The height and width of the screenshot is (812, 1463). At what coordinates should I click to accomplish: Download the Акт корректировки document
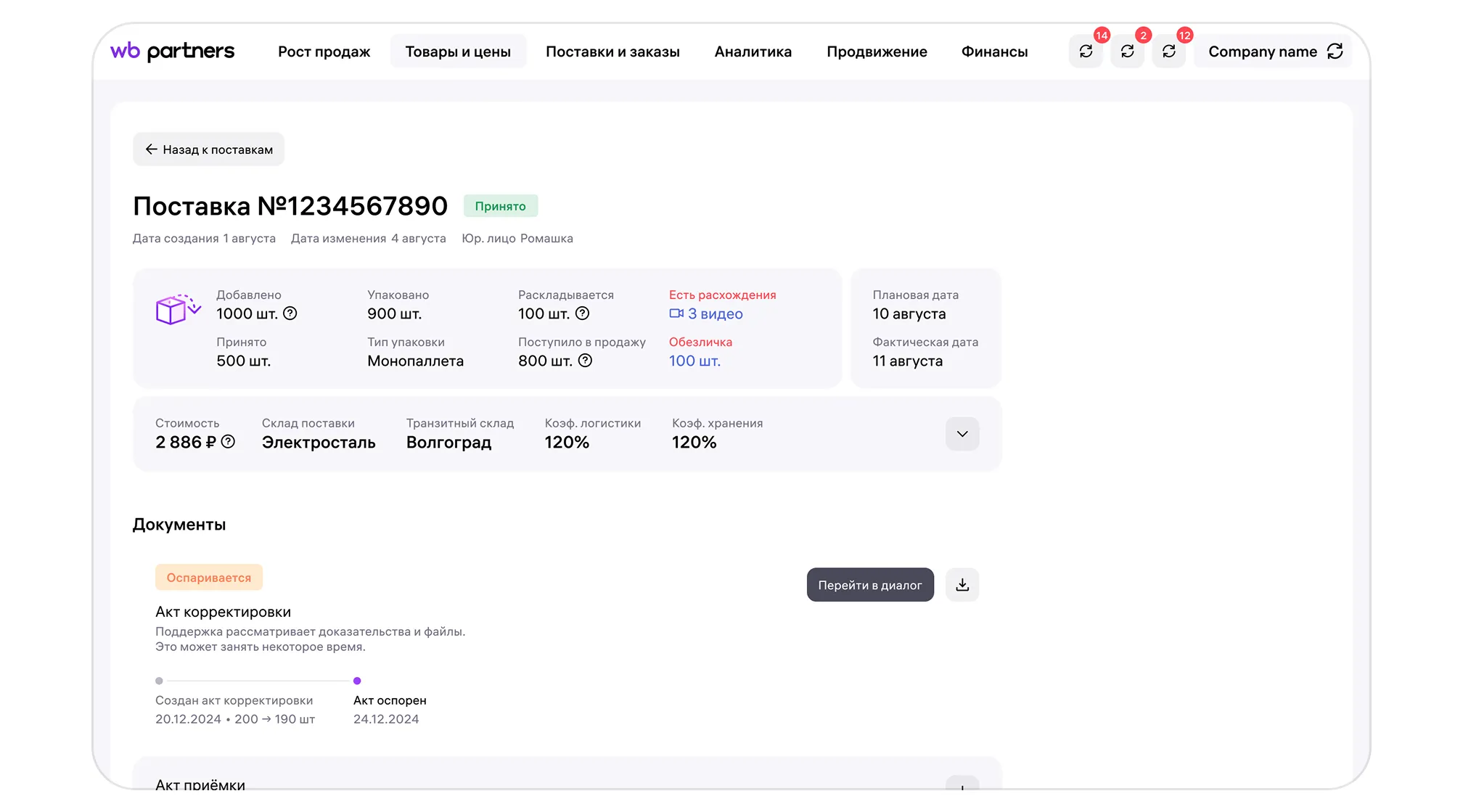click(962, 585)
